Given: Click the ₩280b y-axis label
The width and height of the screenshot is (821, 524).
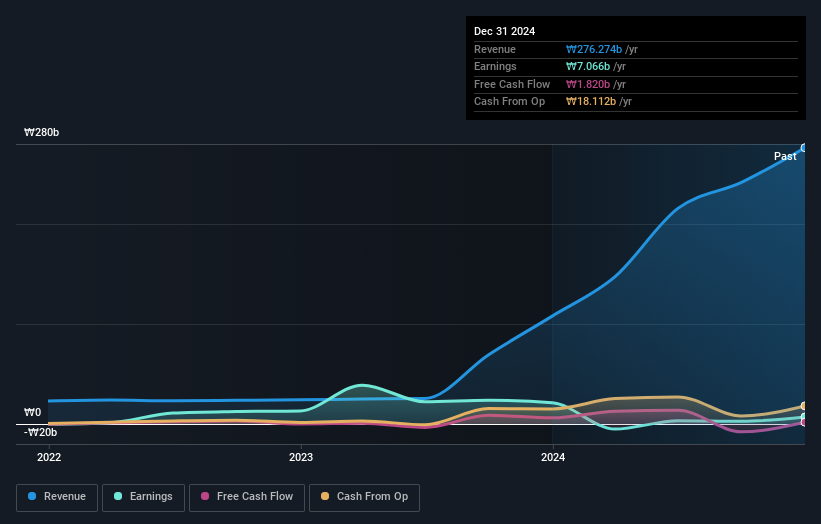Looking at the screenshot, I should 41,132.
